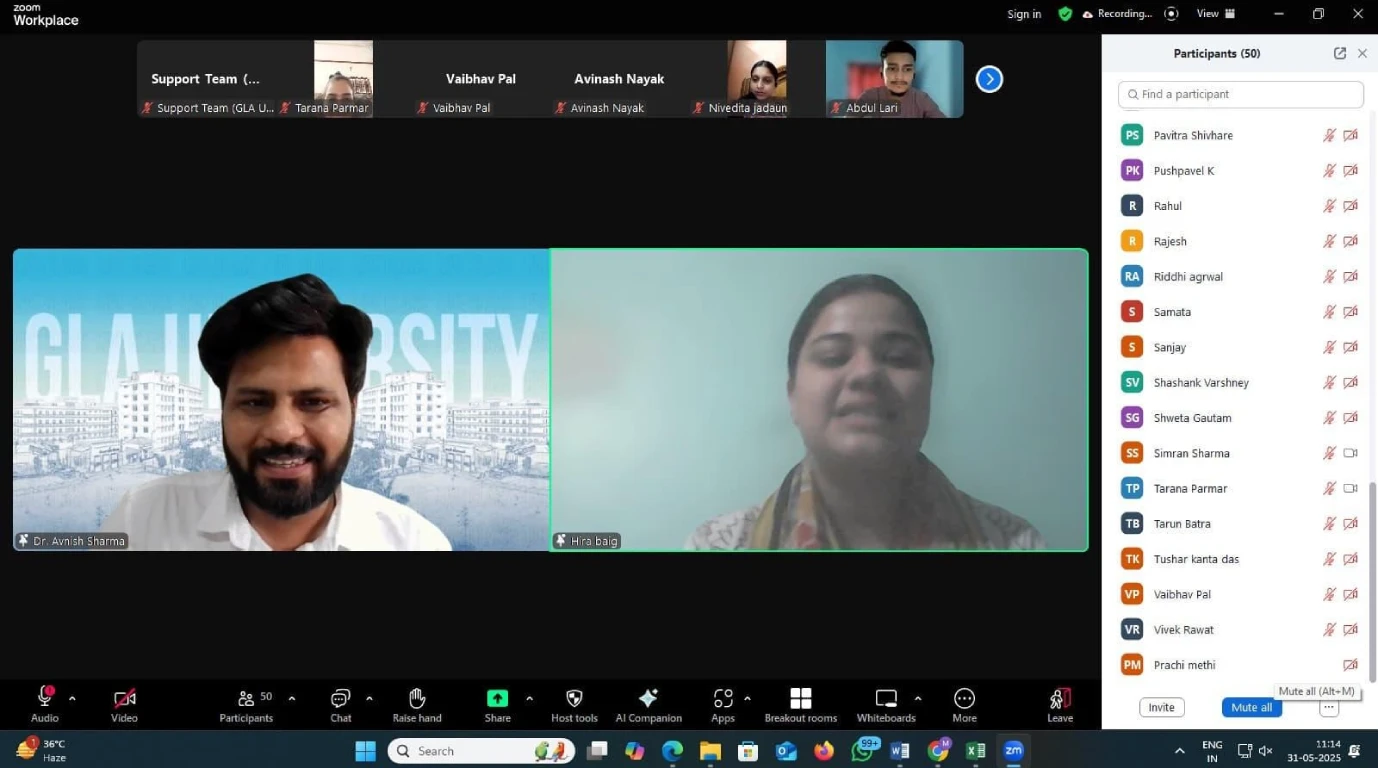Open AI Companion from the toolbar
Viewport: 1378px width, 768px height.
tap(648, 698)
